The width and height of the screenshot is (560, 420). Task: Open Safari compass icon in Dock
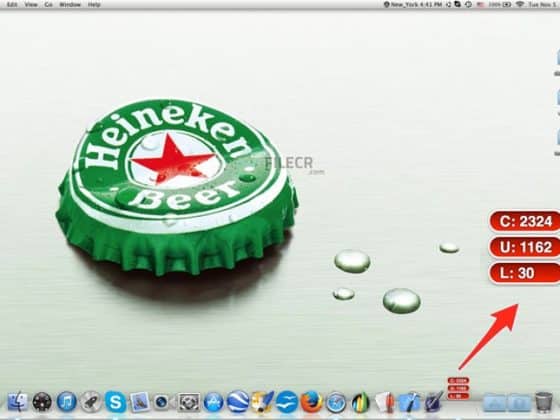[x=336, y=402]
